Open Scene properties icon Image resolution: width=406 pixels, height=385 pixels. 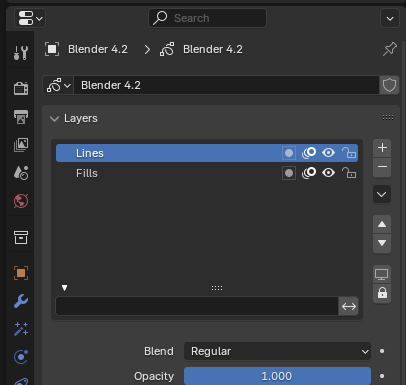click(x=21, y=173)
